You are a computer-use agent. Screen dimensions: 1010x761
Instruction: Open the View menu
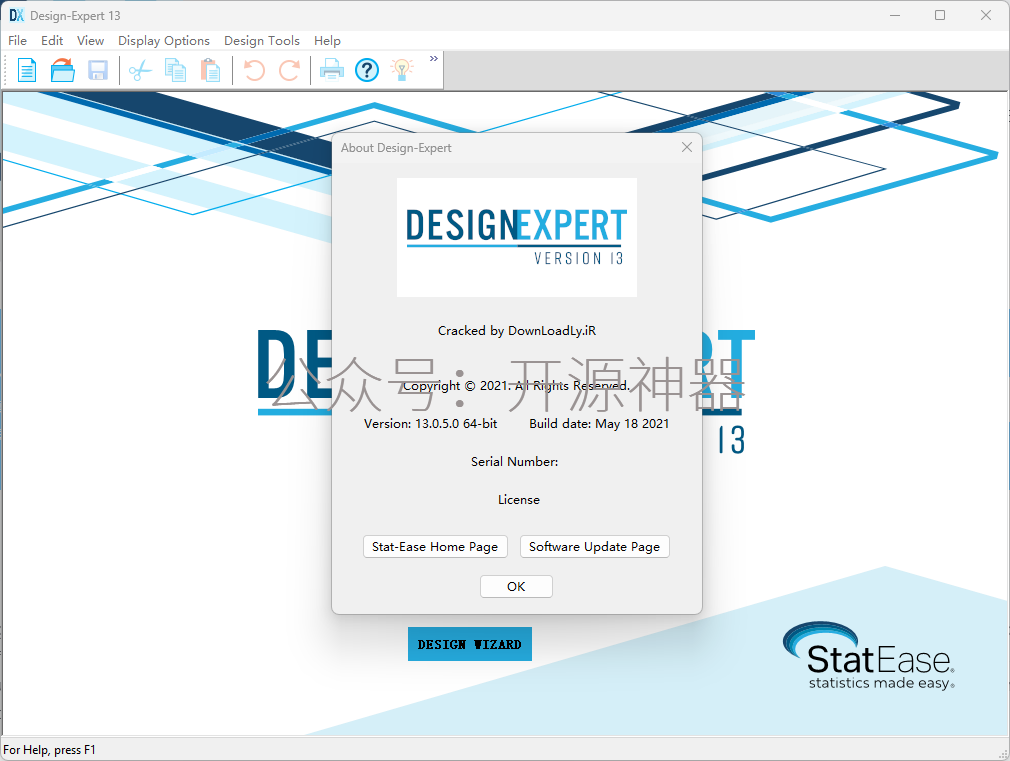(x=90, y=41)
